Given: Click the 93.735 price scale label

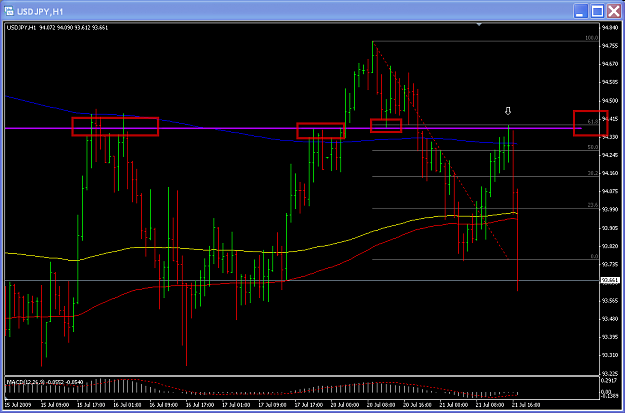Looking at the screenshot, I should [610, 264].
